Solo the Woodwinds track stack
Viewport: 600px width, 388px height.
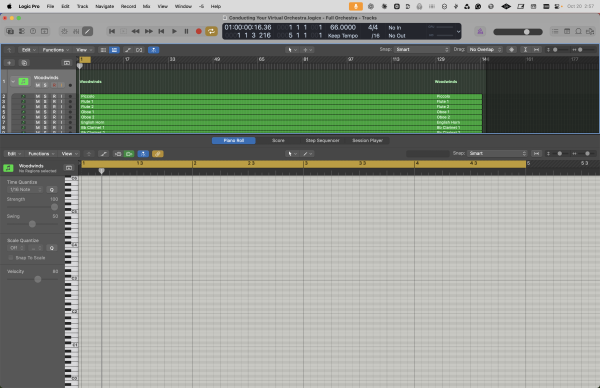click(x=45, y=85)
